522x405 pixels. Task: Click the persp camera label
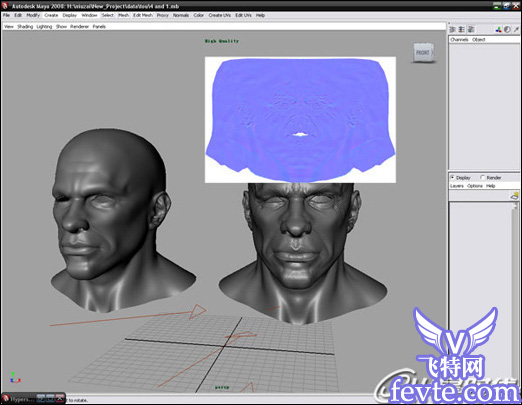(221, 387)
